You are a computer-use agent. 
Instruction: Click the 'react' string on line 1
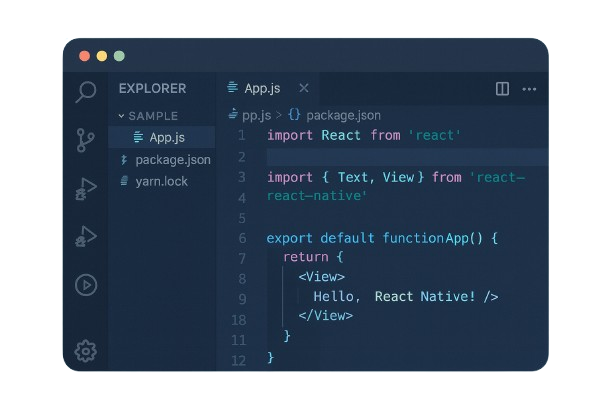coord(434,135)
